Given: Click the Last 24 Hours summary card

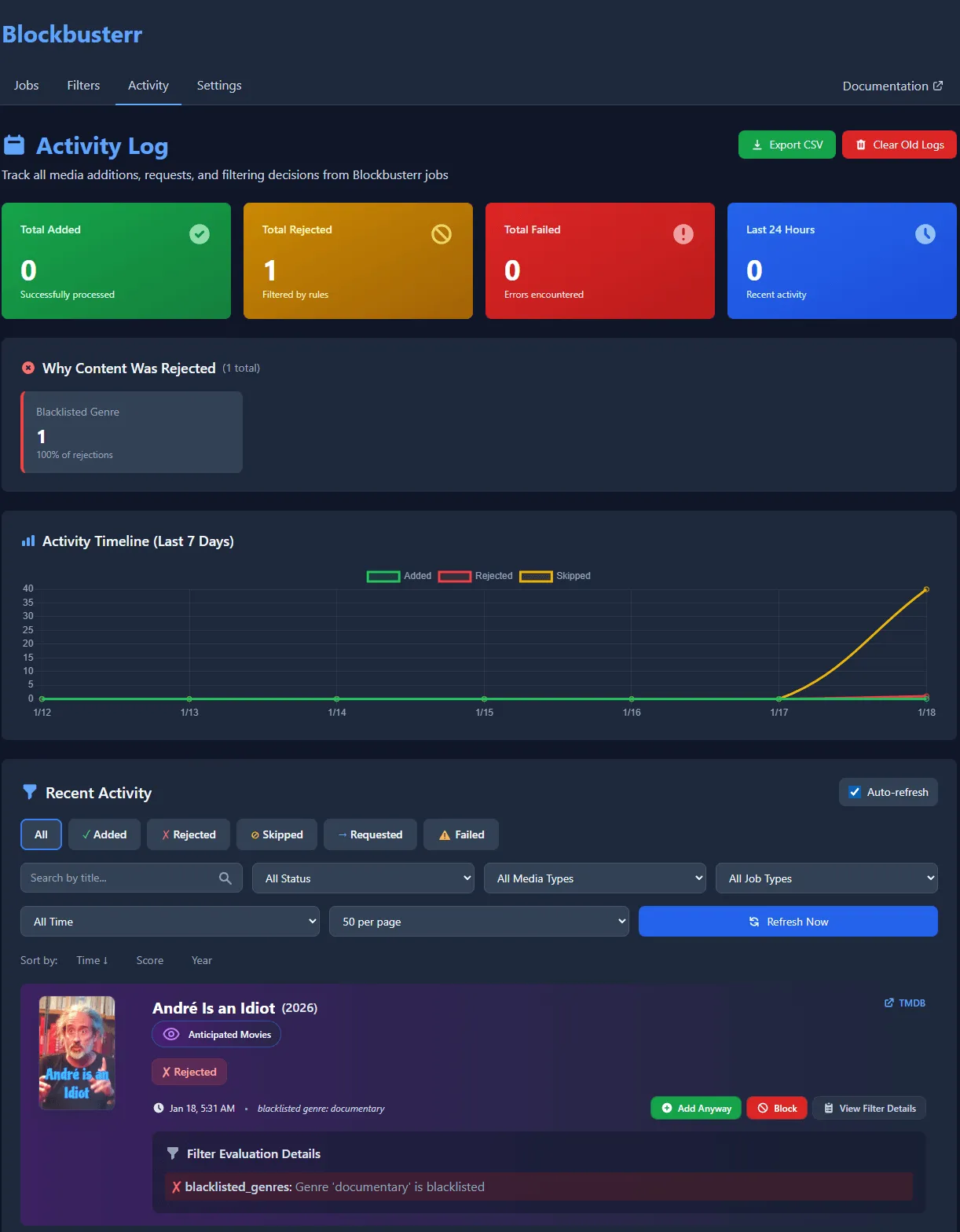Looking at the screenshot, I should pos(842,261).
